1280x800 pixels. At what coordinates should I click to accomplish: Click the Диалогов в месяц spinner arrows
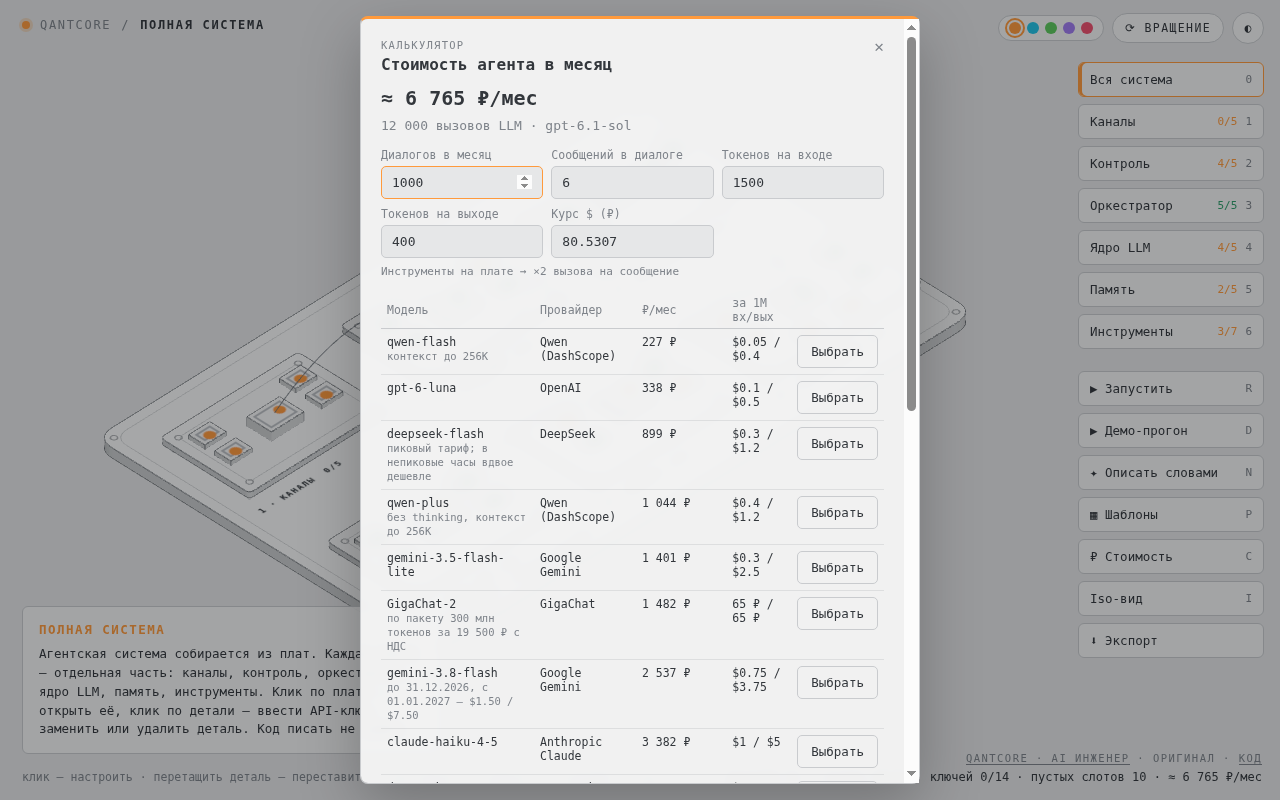pos(524,182)
